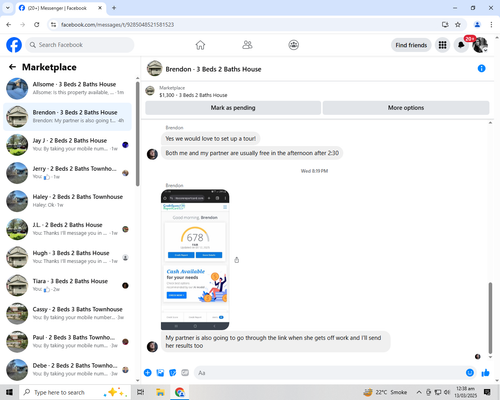Open emoji picker in message box
This screenshot has height=400, width=500.
click(x=470, y=373)
